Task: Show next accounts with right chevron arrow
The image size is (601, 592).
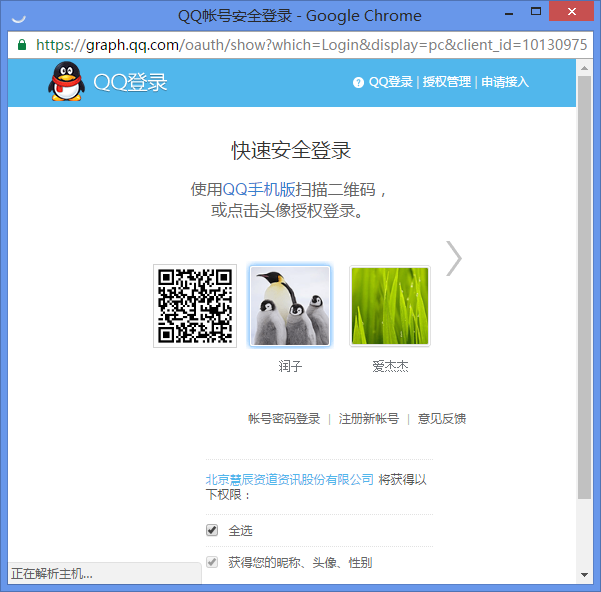Action: click(x=454, y=258)
